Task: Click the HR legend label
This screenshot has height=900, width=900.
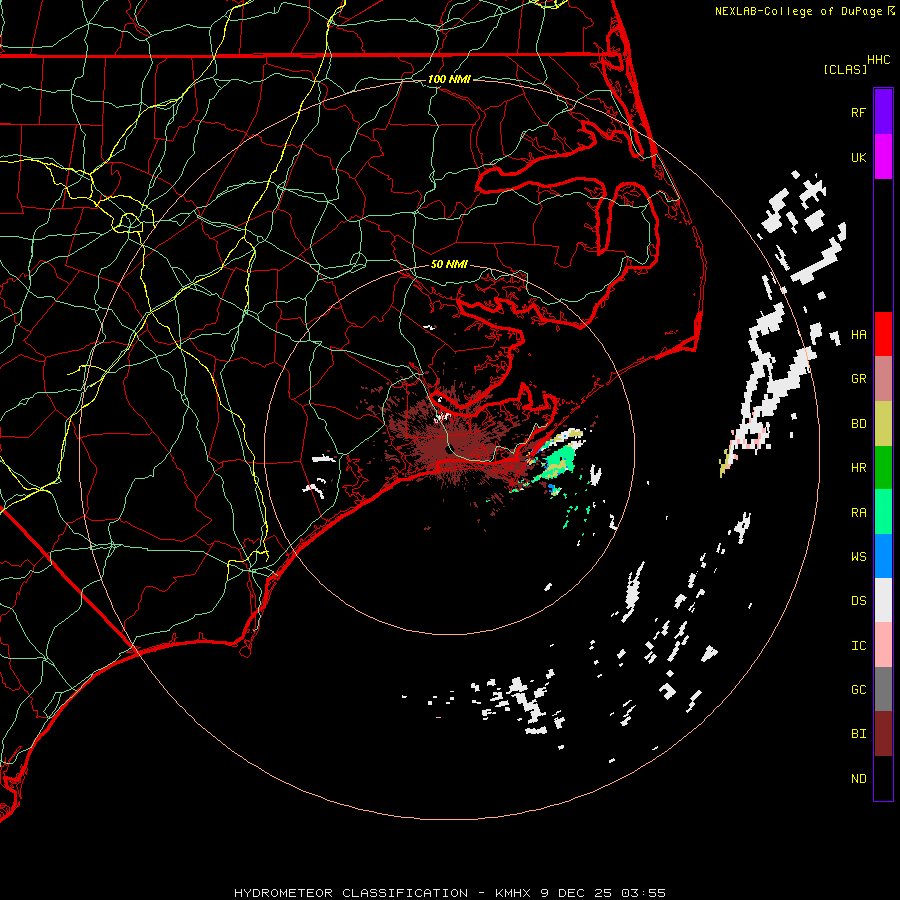Action: coord(859,468)
